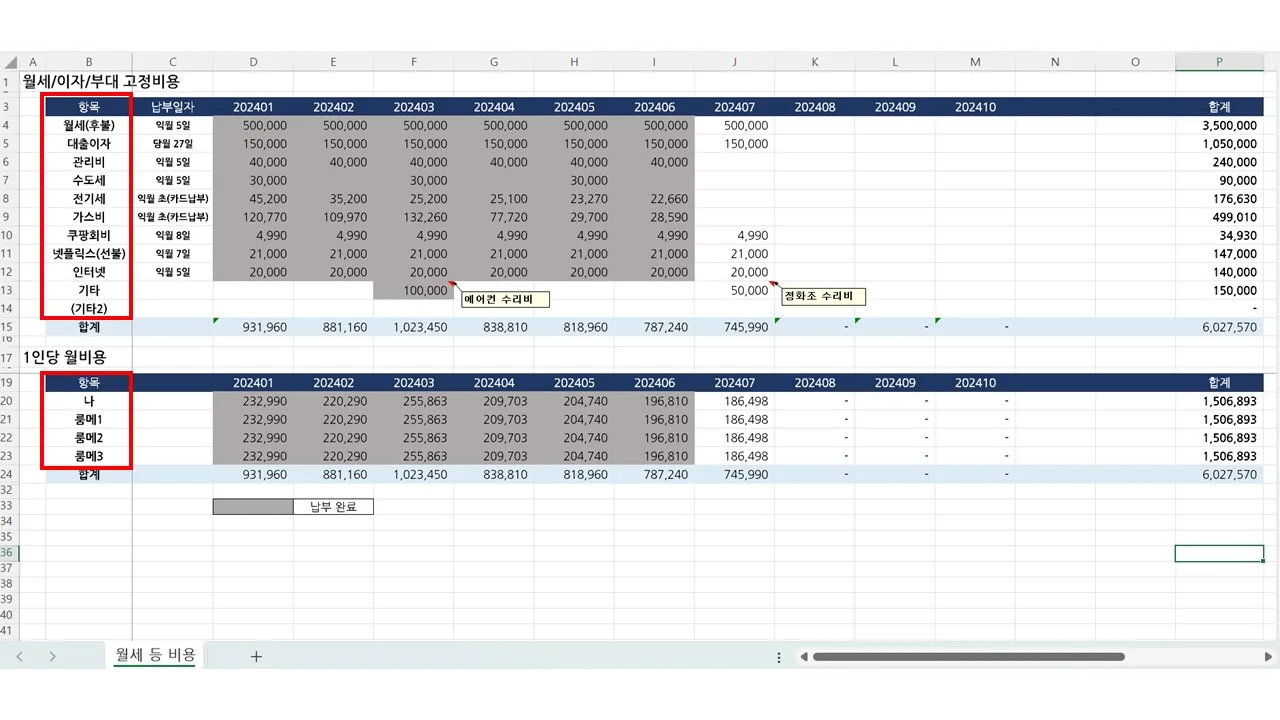Click the 대출이자 item cell

click(x=89, y=144)
